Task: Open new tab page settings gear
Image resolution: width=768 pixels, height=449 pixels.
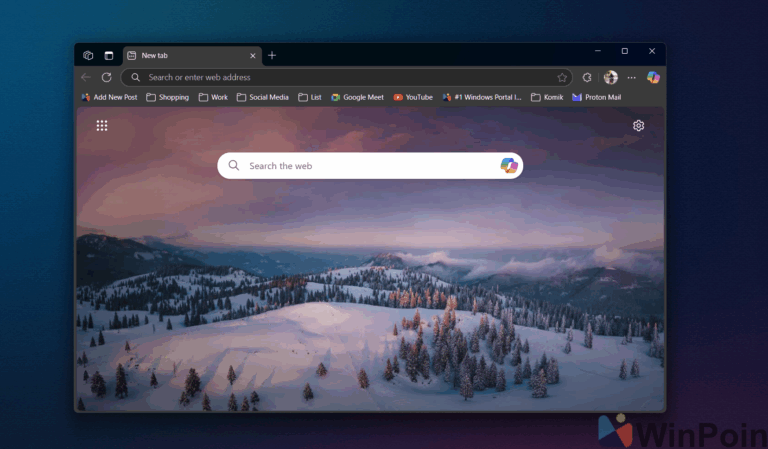Action: pyautogui.click(x=638, y=126)
